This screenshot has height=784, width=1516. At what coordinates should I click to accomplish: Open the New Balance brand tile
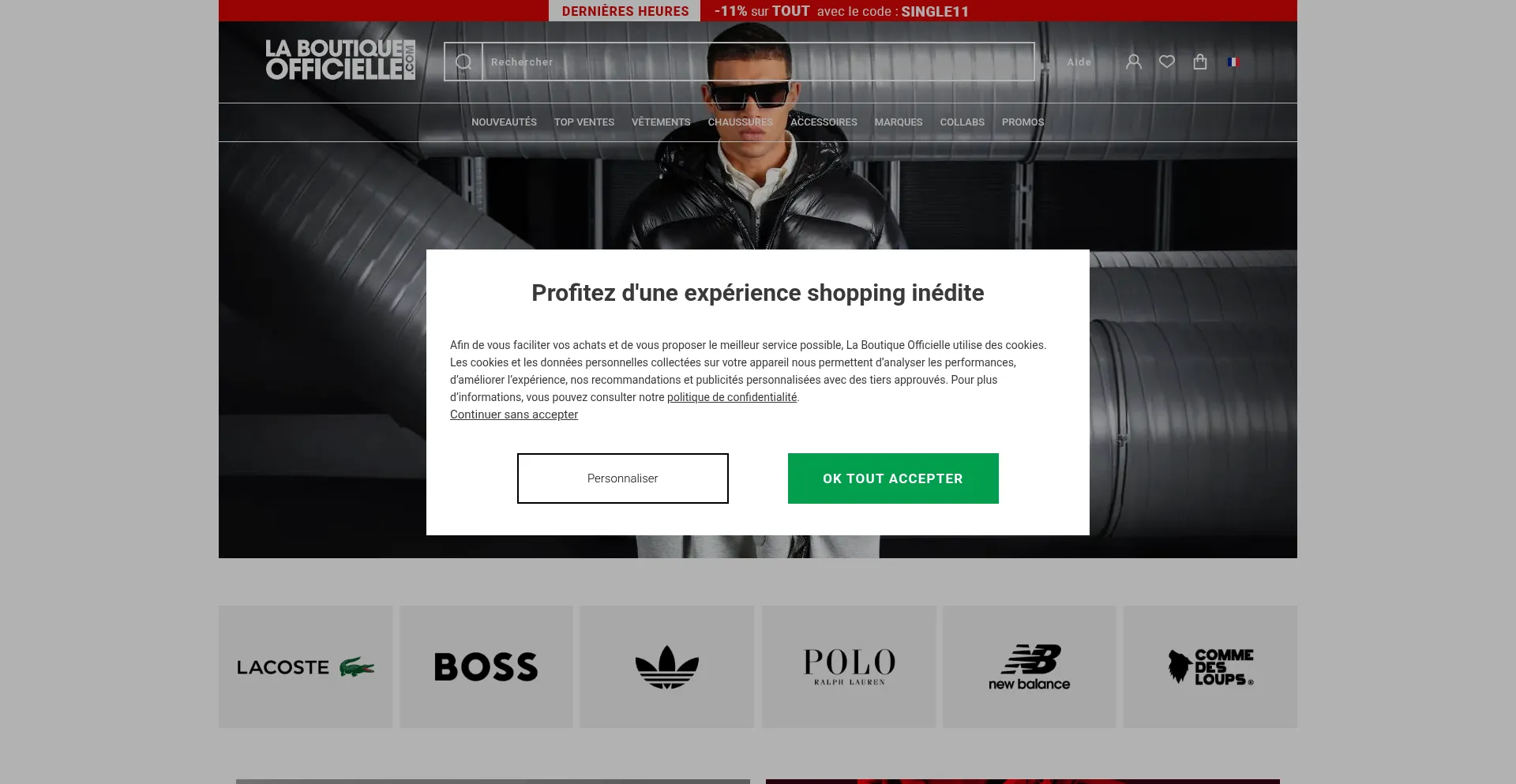pos(1030,666)
